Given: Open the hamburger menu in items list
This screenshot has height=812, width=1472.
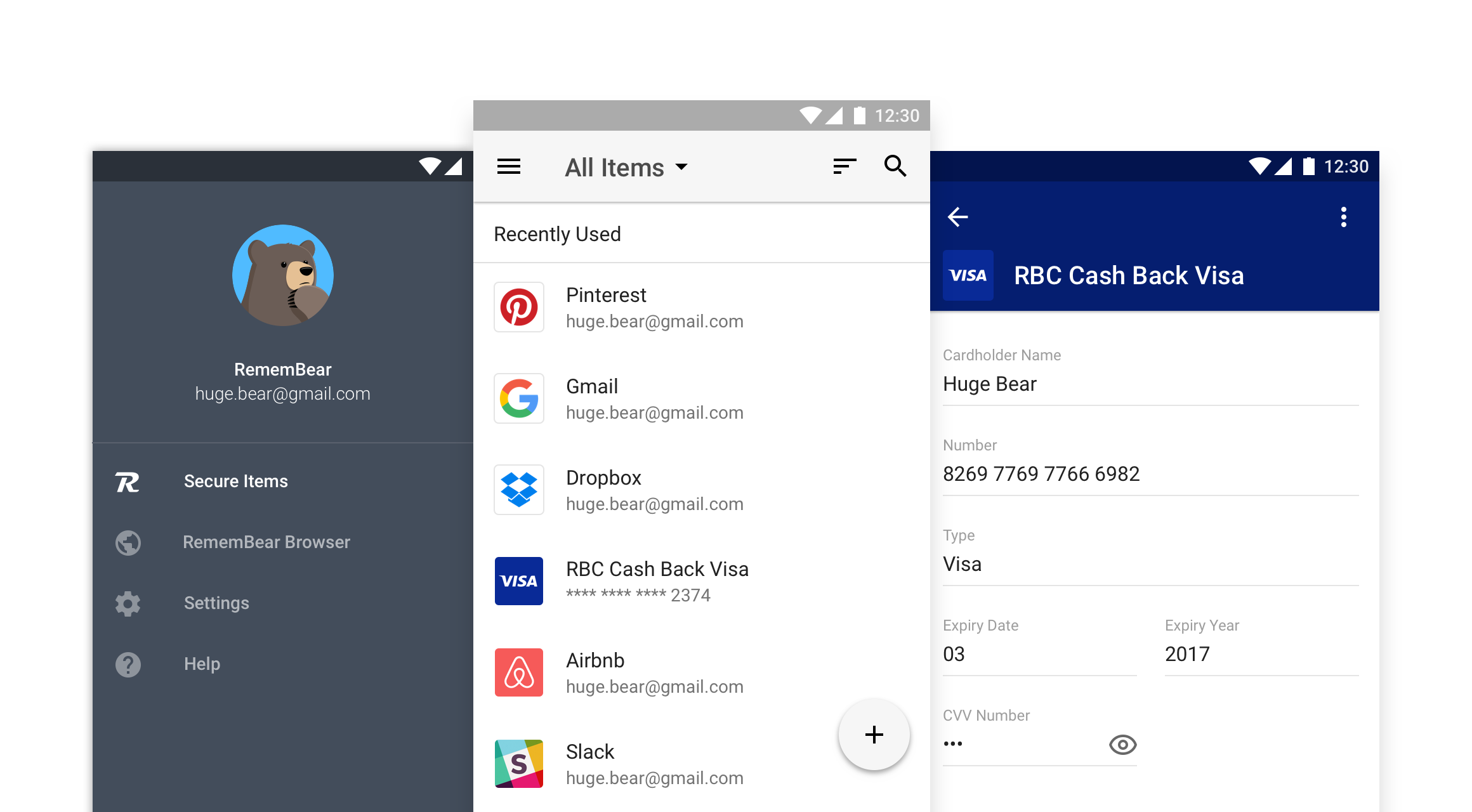Looking at the screenshot, I should pyautogui.click(x=509, y=167).
